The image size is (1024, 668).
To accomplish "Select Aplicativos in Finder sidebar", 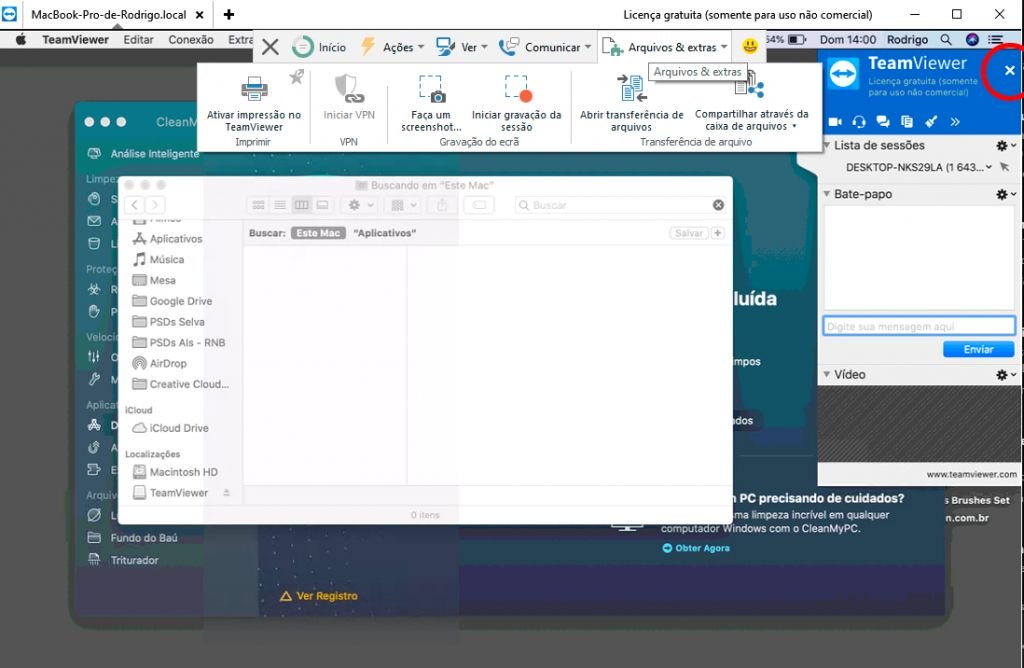I will (167, 239).
